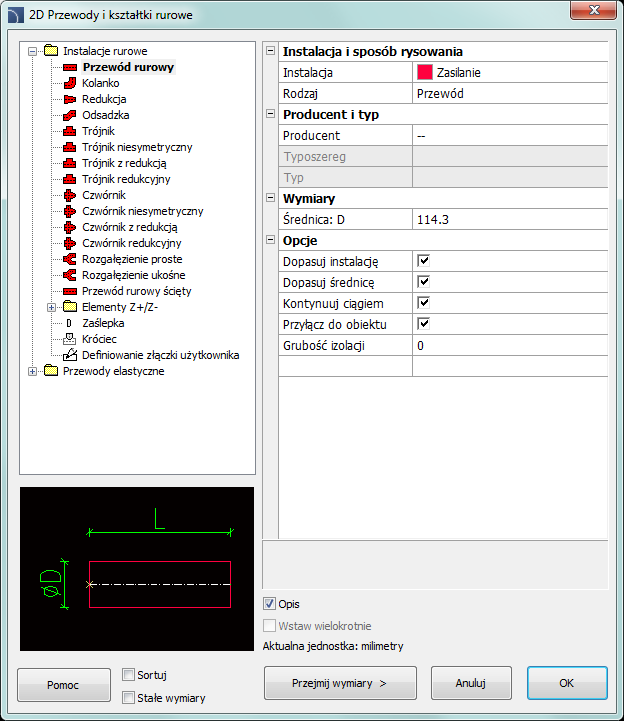The width and height of the screenshot is (624, 721).
Task: Confirm with the OK button
Action: (x=567, y=683)
